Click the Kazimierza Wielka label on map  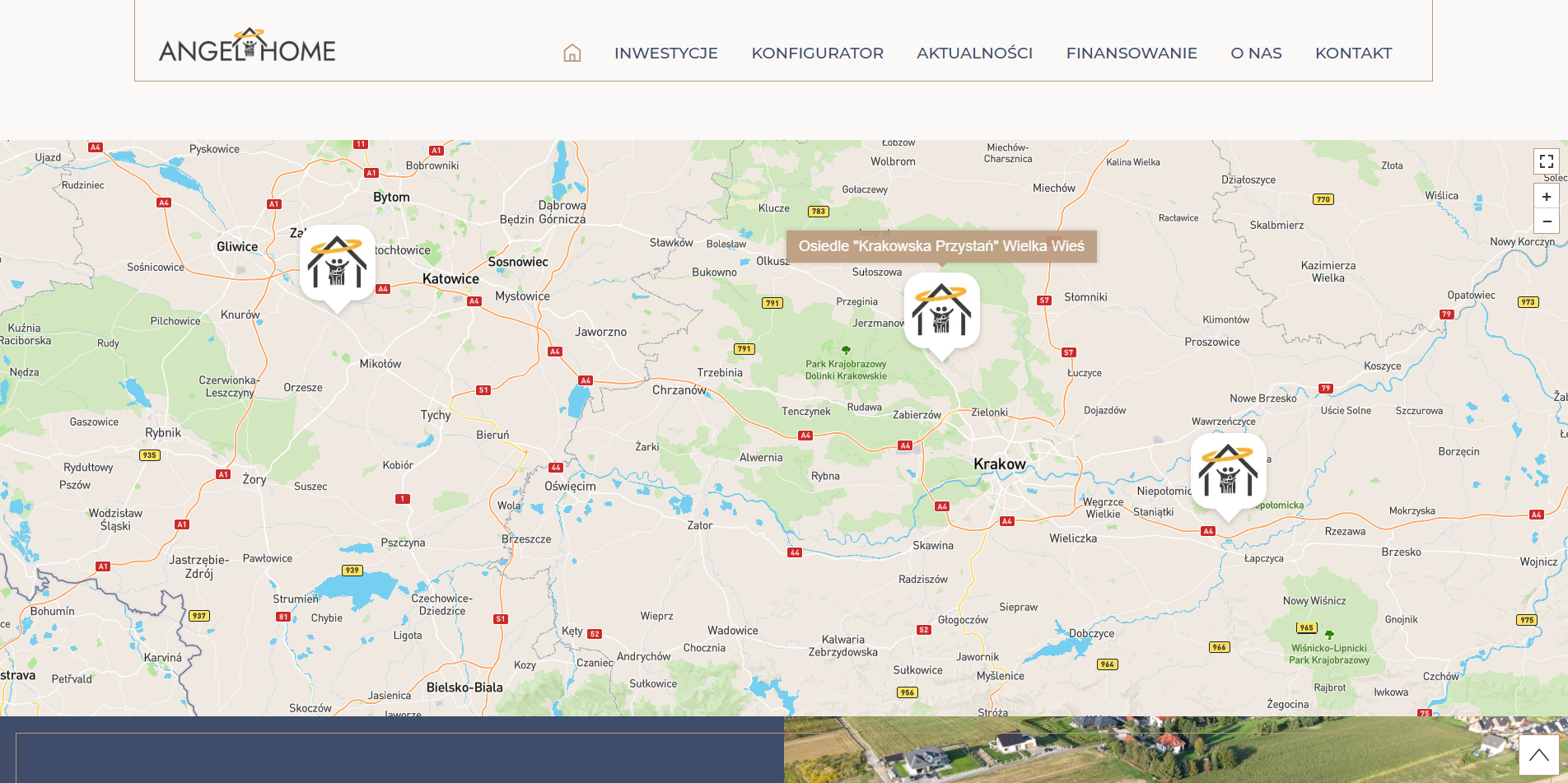click(1328, 272)
